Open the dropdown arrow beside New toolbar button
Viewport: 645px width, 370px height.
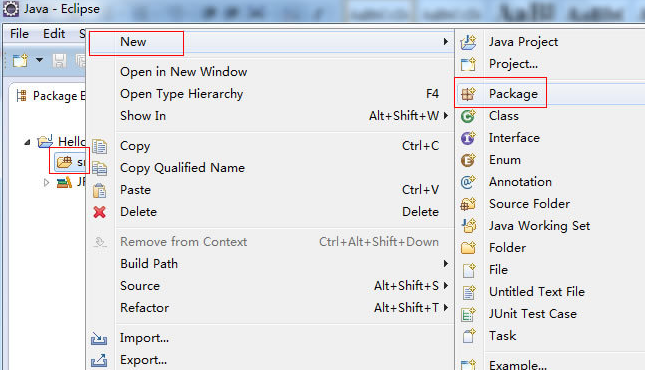pos(39,60)
